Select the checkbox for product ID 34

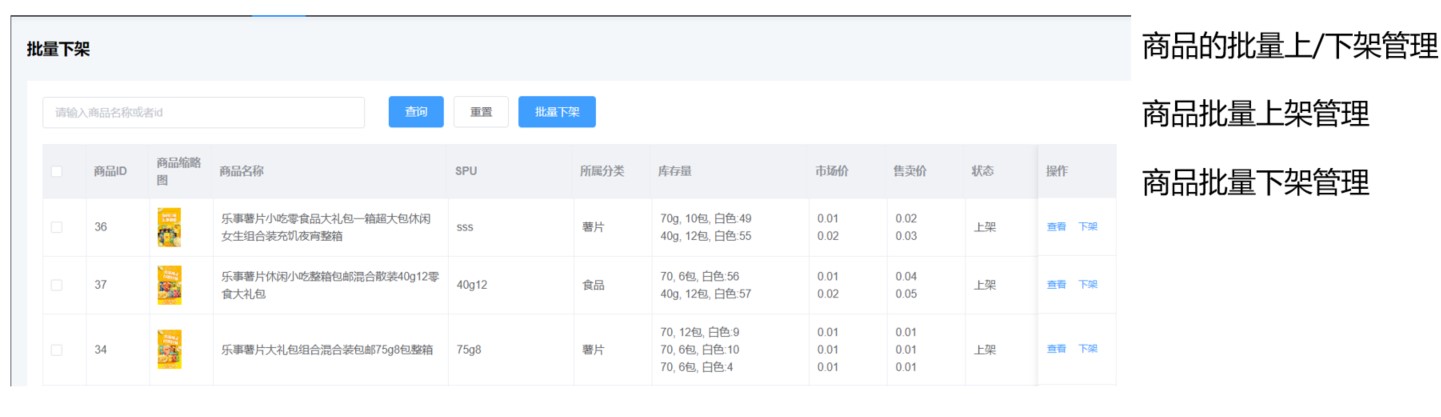tap(57, 350)
